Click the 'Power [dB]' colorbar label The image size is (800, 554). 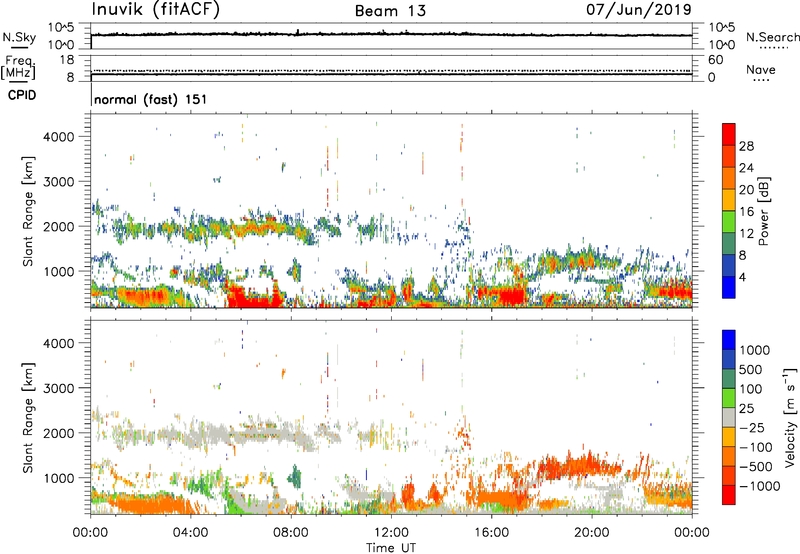point(763,211)
